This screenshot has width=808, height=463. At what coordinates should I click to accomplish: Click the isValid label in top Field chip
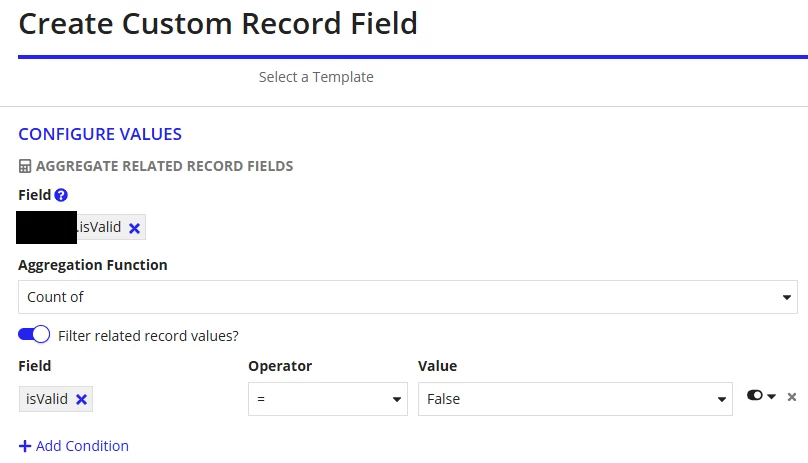point(100,227)
